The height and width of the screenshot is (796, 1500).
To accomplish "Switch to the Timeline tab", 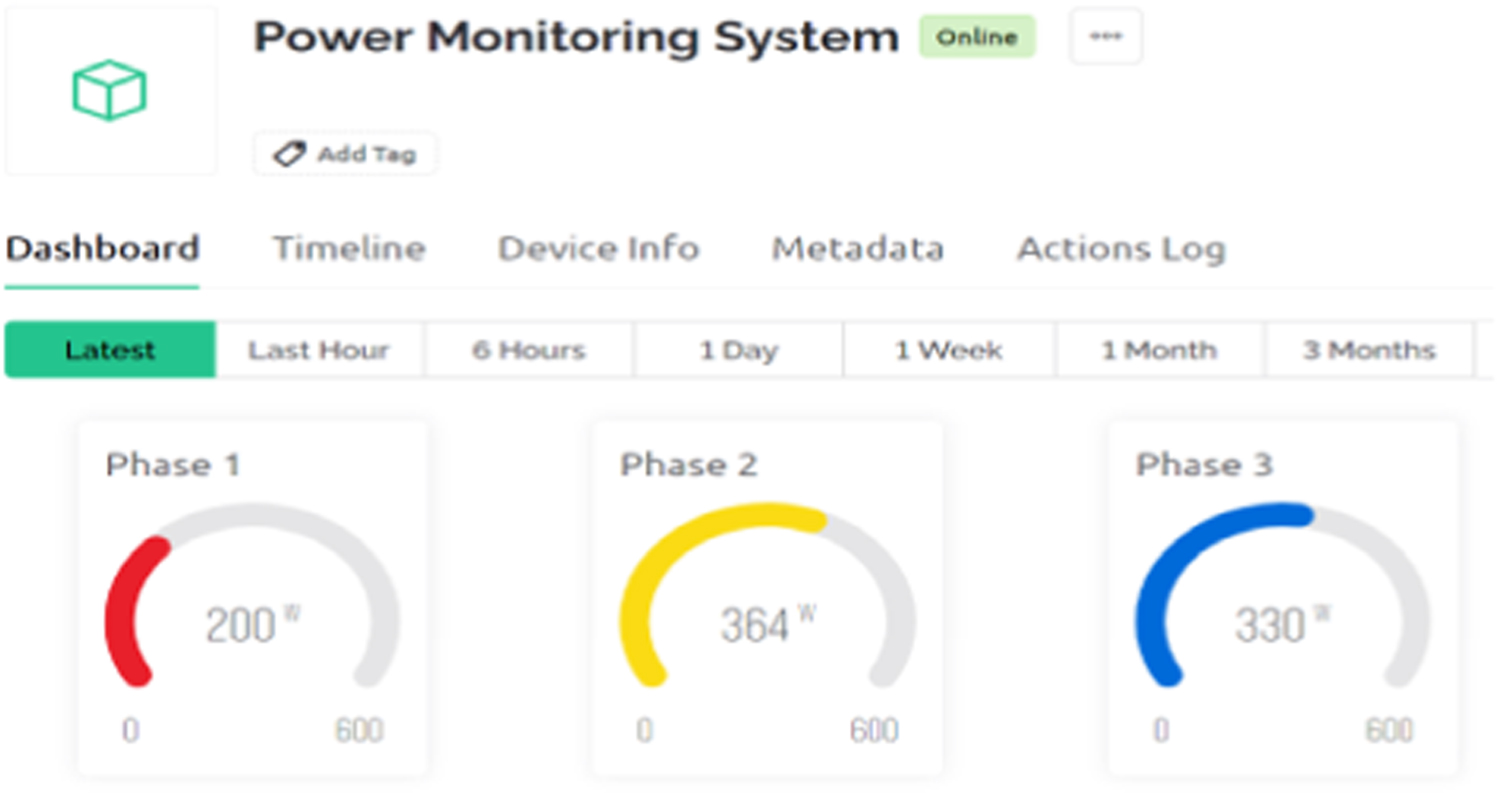I will tap(348, 248).
